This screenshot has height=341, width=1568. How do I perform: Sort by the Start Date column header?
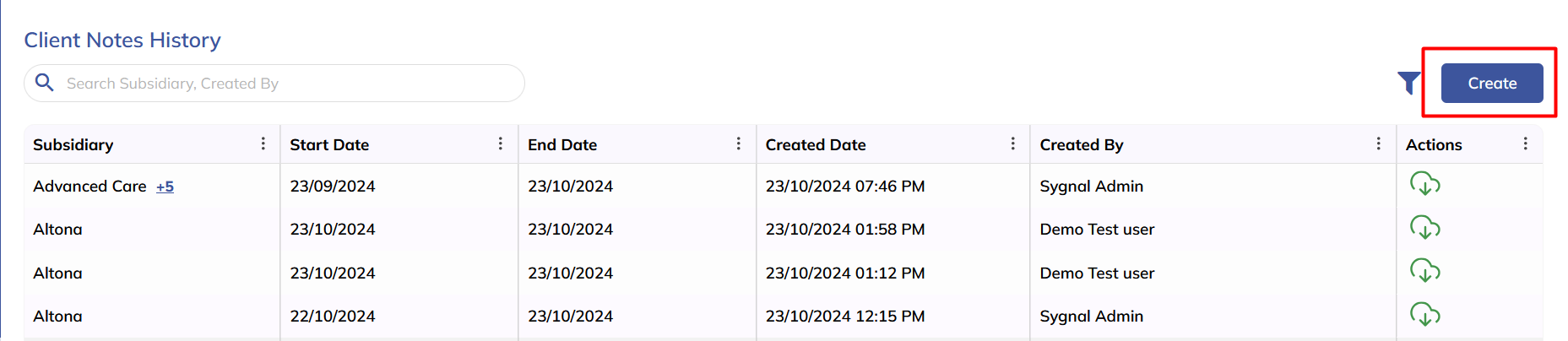click(x=329, y=144)
